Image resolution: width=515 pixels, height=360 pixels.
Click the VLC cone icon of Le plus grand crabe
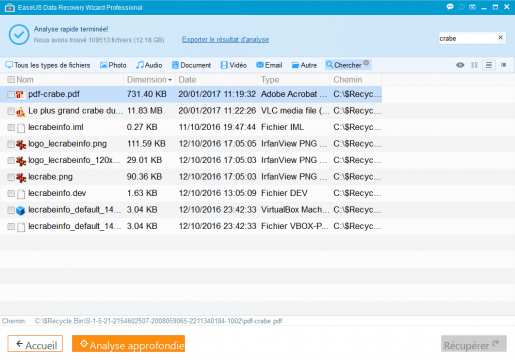(21, 112)
